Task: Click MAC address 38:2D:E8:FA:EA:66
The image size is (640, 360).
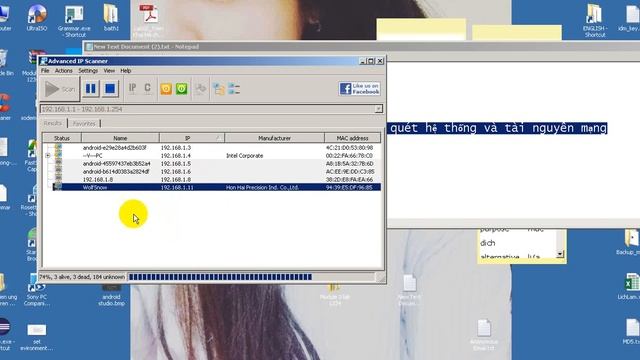Action: pos(349,179)
